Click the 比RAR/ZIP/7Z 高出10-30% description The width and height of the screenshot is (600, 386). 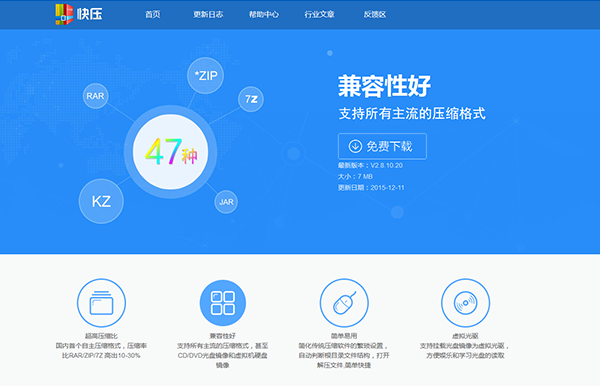click(101, 355)
